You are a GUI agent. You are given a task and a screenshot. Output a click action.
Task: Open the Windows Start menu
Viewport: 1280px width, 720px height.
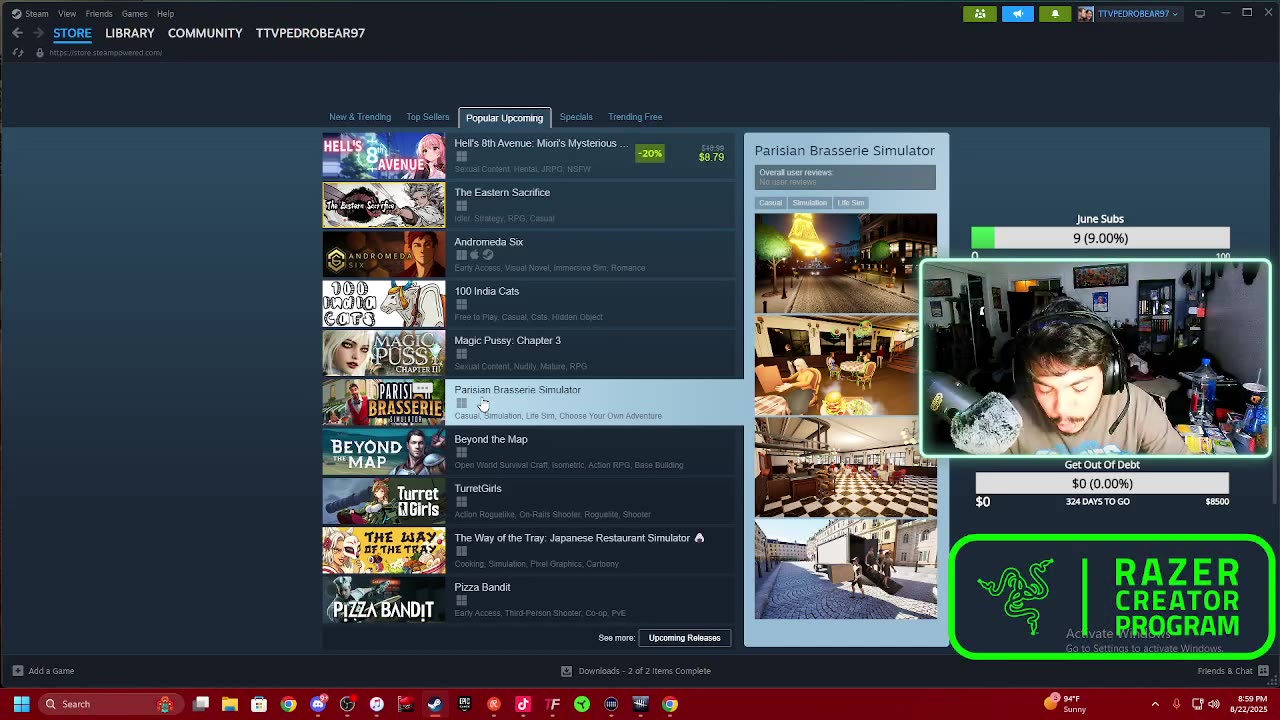[21, 704]
